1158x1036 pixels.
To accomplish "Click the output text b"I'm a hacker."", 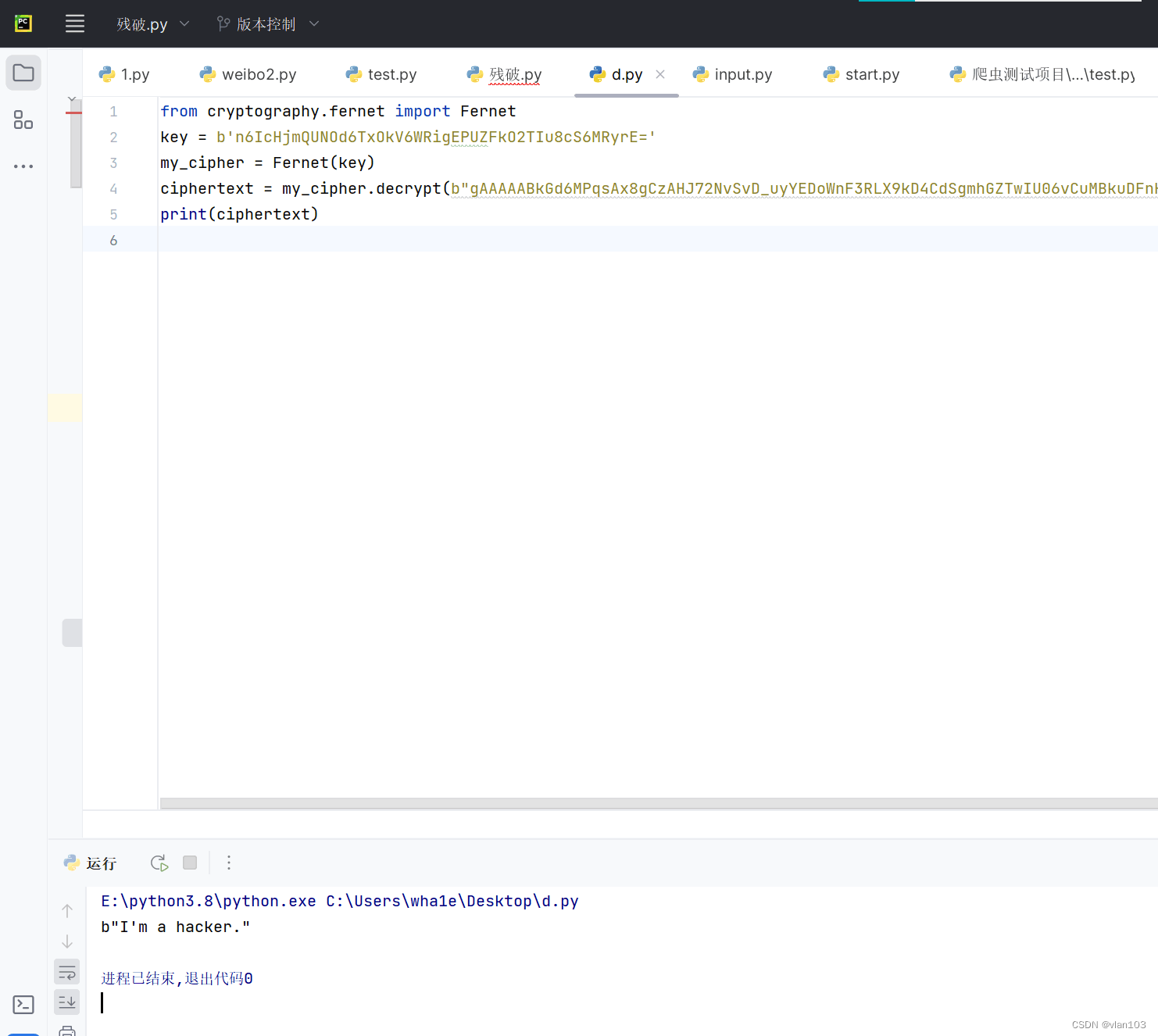I will (176, 927).
